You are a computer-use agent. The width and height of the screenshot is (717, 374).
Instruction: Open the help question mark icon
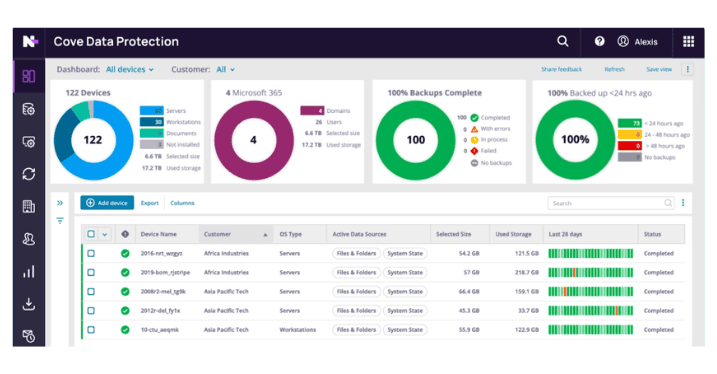click(599, 41)
